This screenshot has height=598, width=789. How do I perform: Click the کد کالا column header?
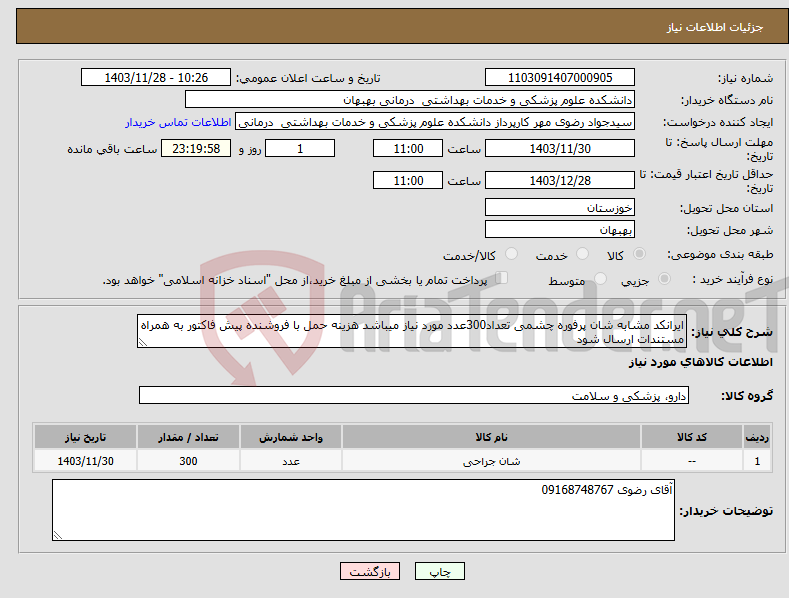pyautogui.click(x=692, y=437)
